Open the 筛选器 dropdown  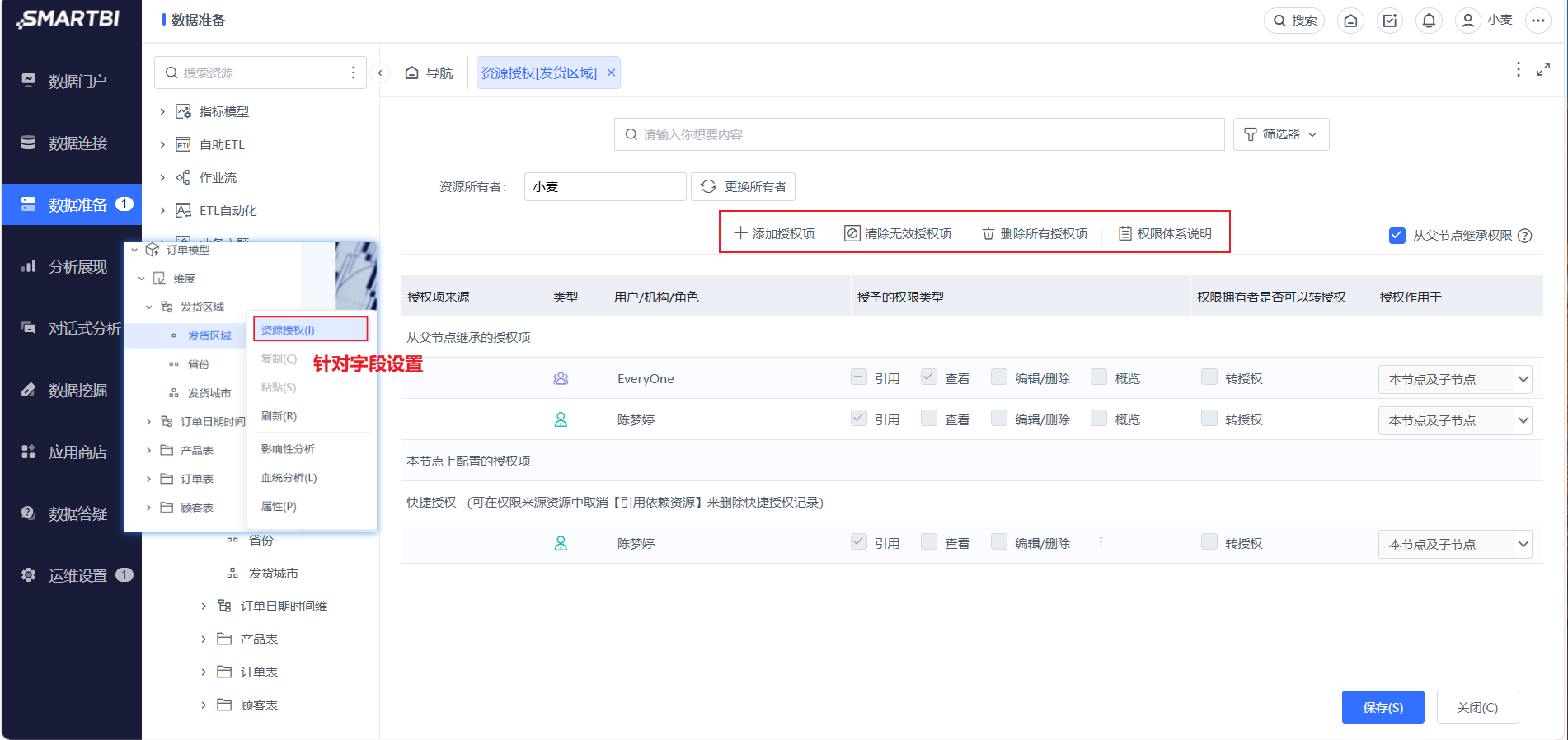coord(1281,134)
